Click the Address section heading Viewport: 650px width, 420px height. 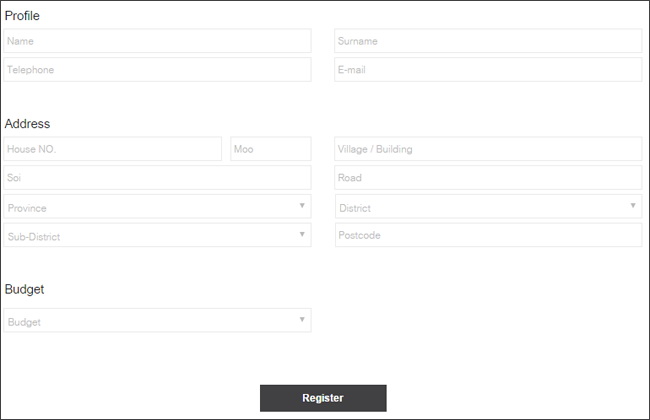[28, 124]
